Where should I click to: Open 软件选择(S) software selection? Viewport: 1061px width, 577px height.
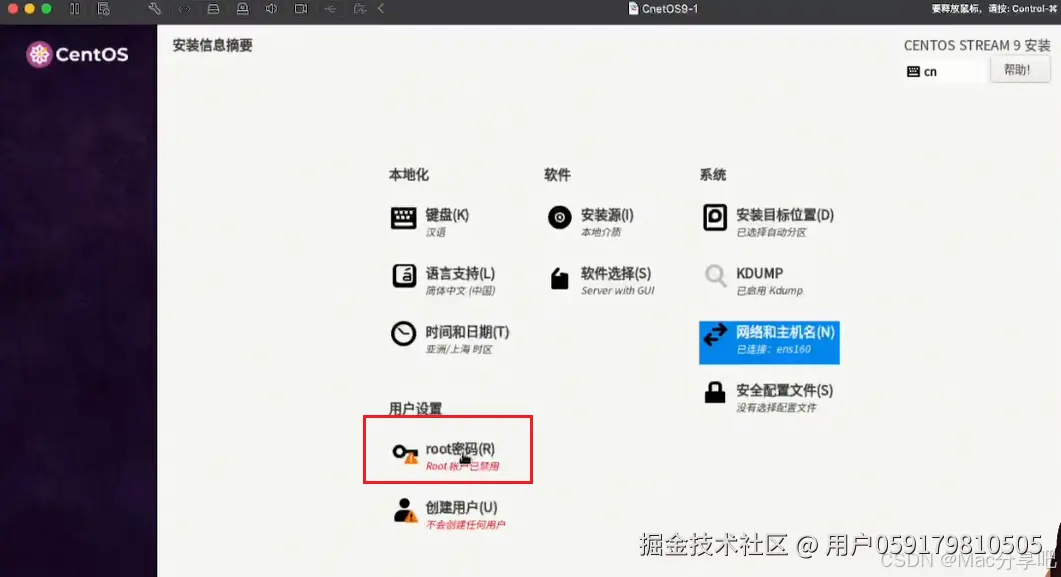pyautogui.click(x=559, y=277)
